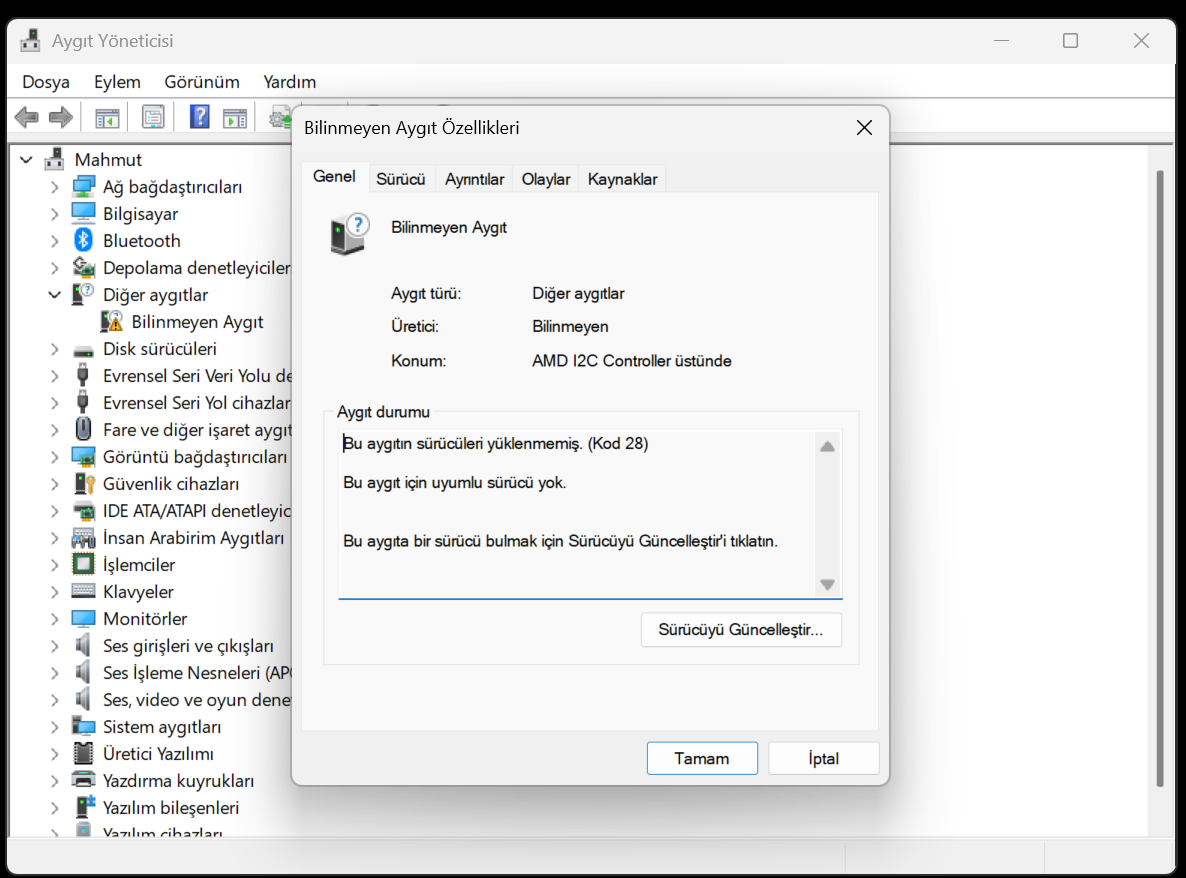Screen dimensions: 1186x878
Task: Select the Bluetooth category icon
Action: 83,240
